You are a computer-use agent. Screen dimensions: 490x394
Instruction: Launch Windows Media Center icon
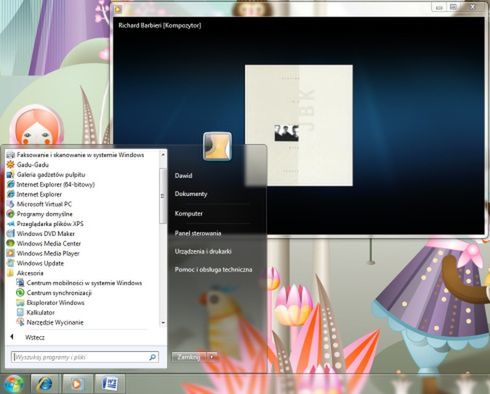pos(11,243)
